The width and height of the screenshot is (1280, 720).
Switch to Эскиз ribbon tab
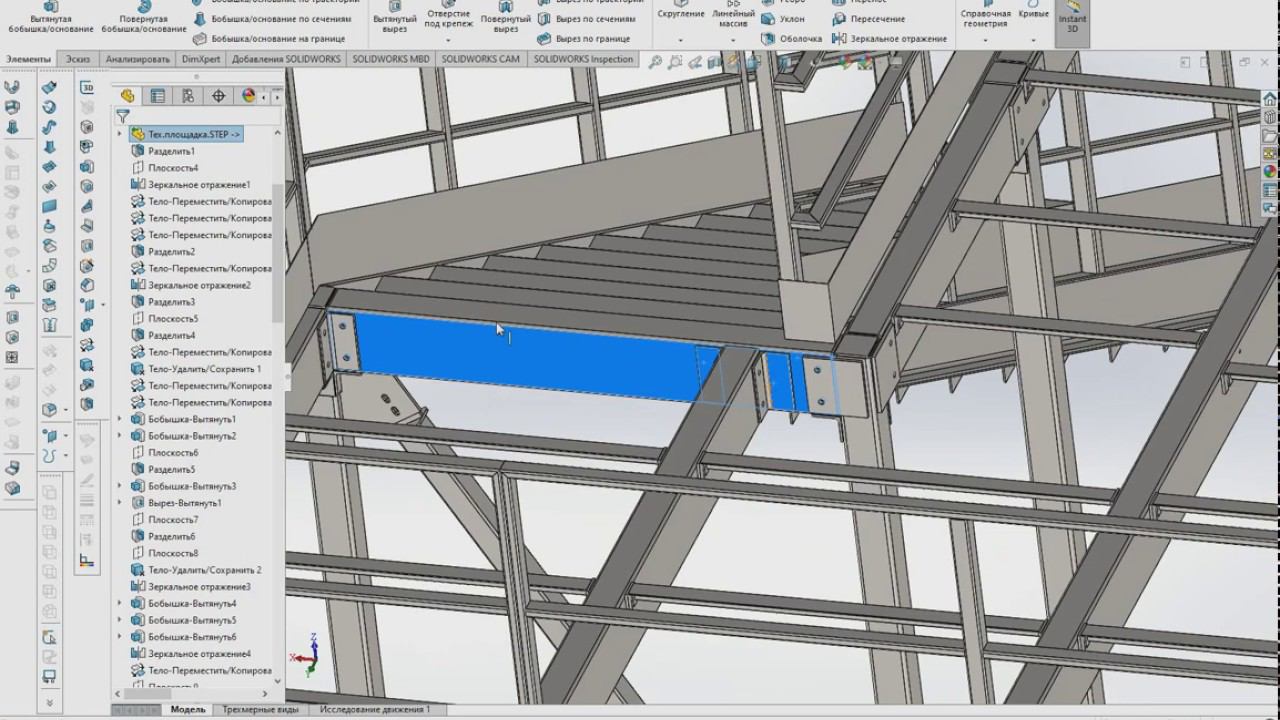78,59
